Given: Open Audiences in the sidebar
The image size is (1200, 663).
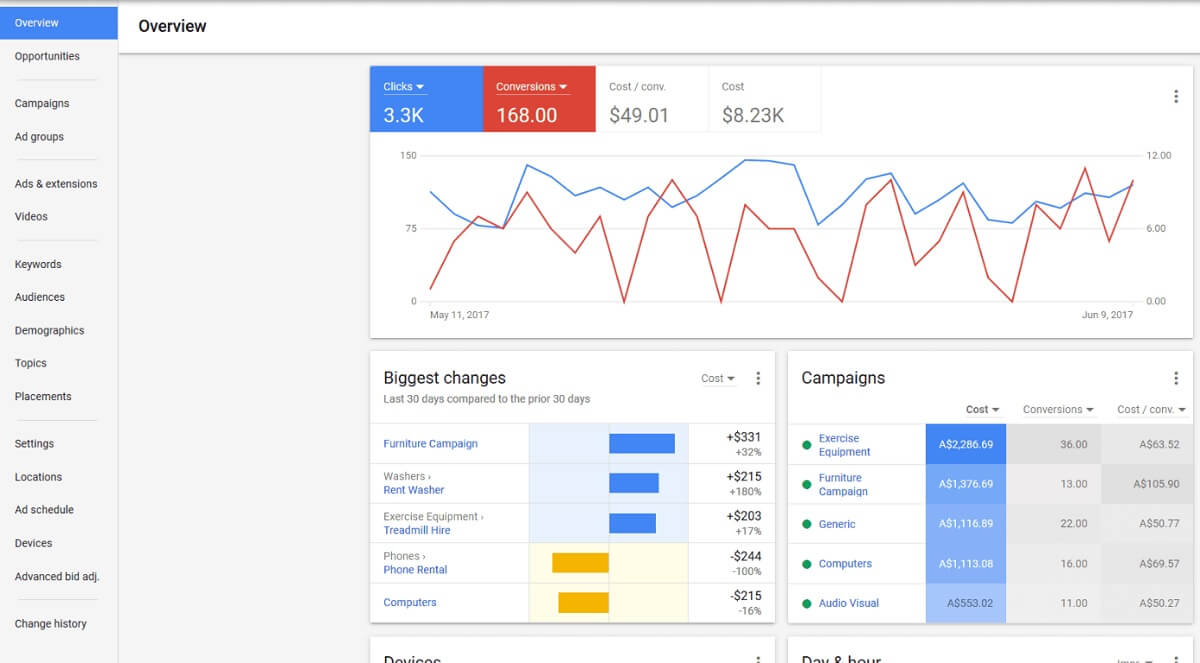Looking at the screenshot, I should tap(40, 298).
